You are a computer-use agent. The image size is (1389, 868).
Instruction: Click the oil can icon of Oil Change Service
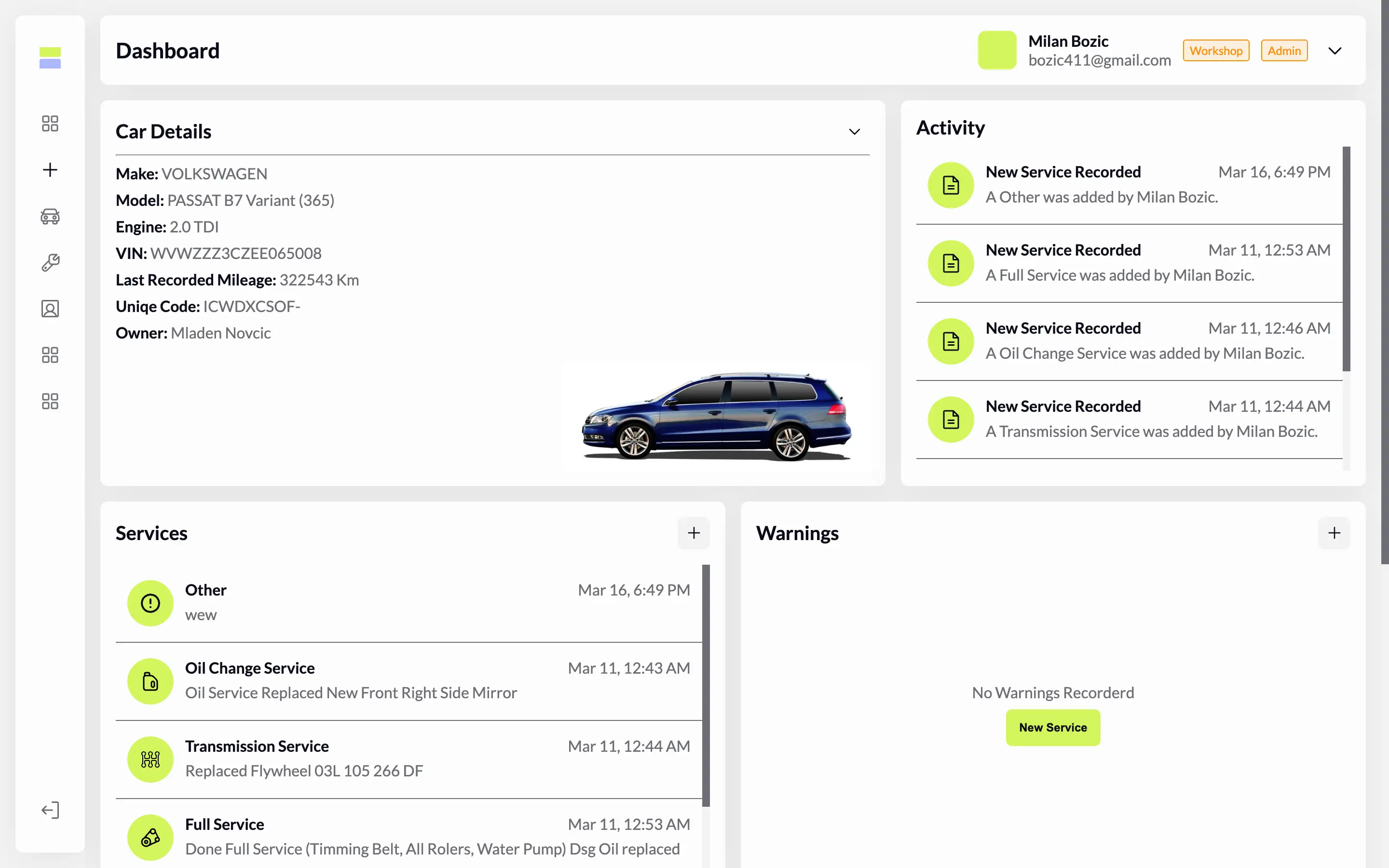[x=150, y=681]
